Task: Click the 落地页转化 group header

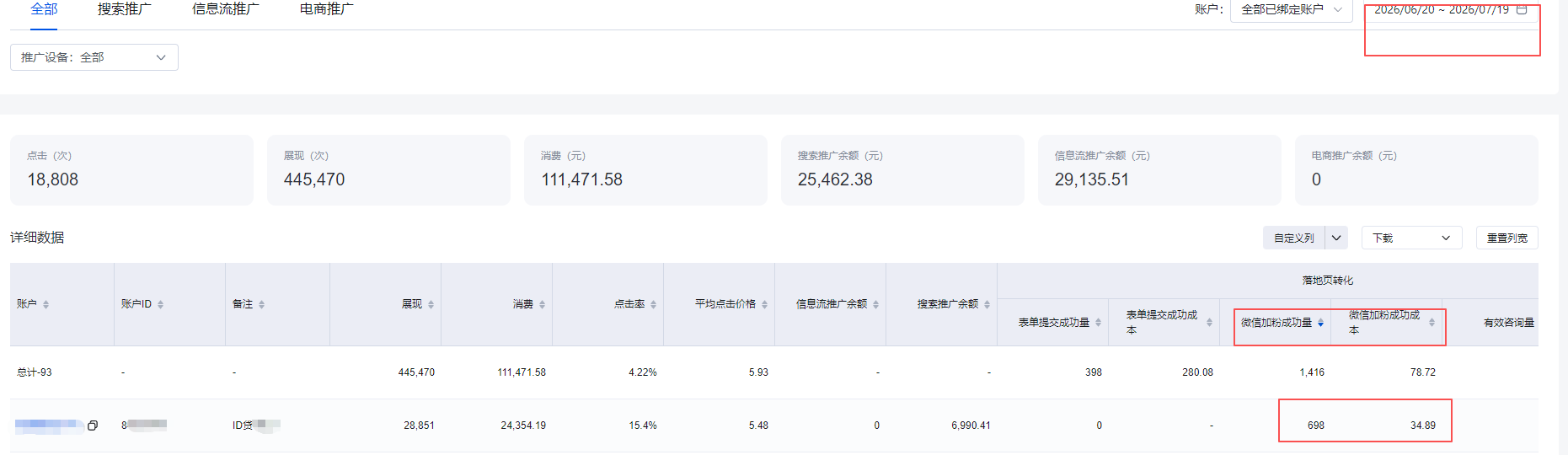Action: pos(1328,281)
